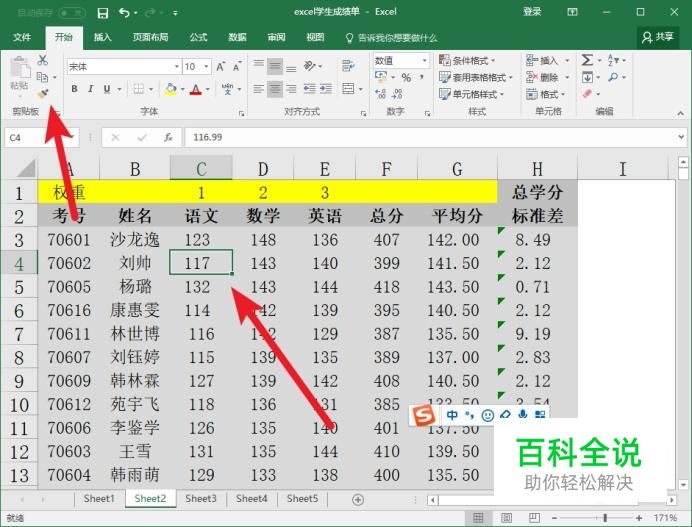This screenshot has height=527, width=692.
Task: Decrease font size with the smaller A icon
Action: click(237, 67)
